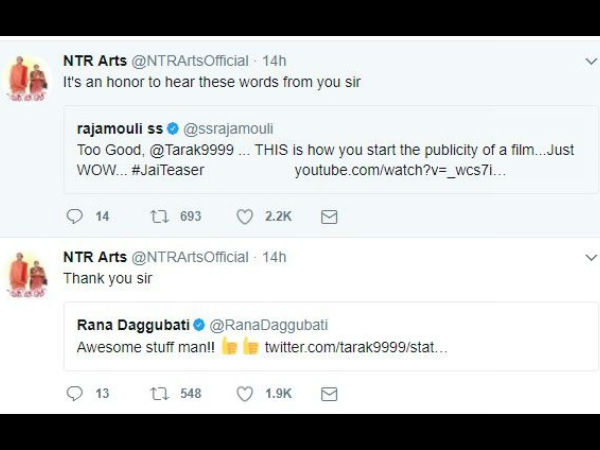Open the first tweet's options chevron
This screenshot has width=600, height=450.
[589, 62]
